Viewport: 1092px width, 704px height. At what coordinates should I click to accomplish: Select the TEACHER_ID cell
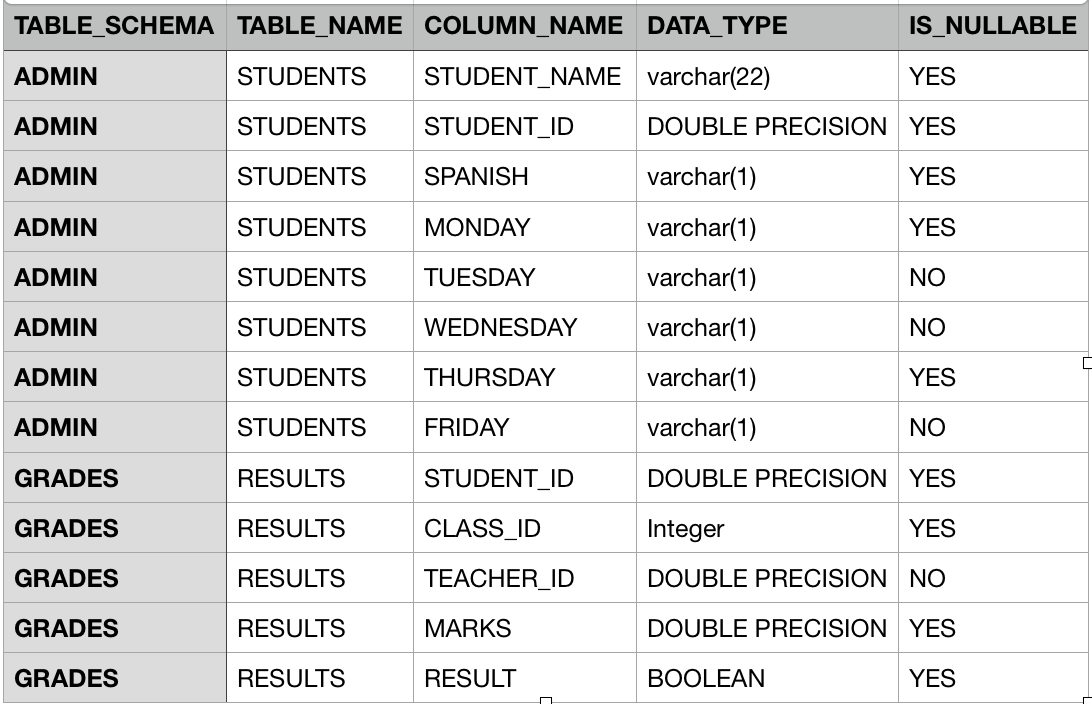click(x=499, y=578)
